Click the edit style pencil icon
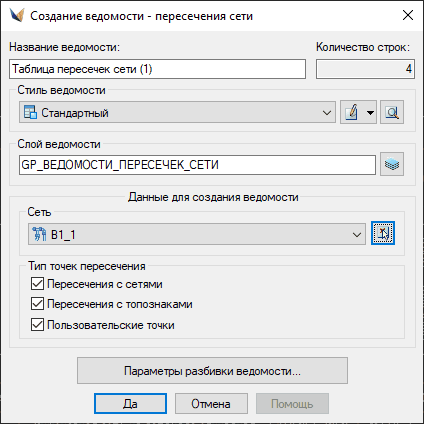The image size is (424, 424). coord(352,112)
